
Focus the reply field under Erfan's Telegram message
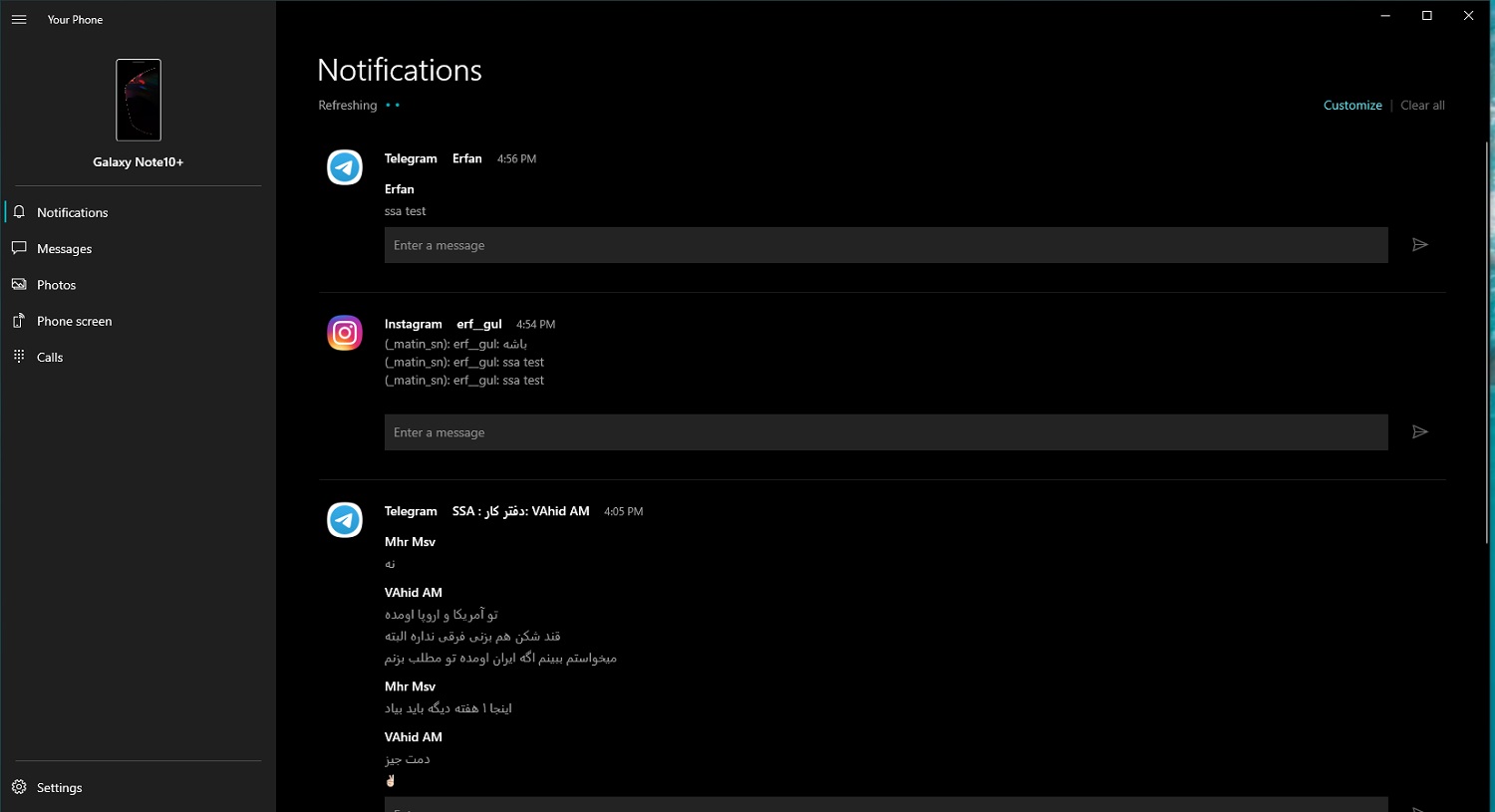click(886, 245)
